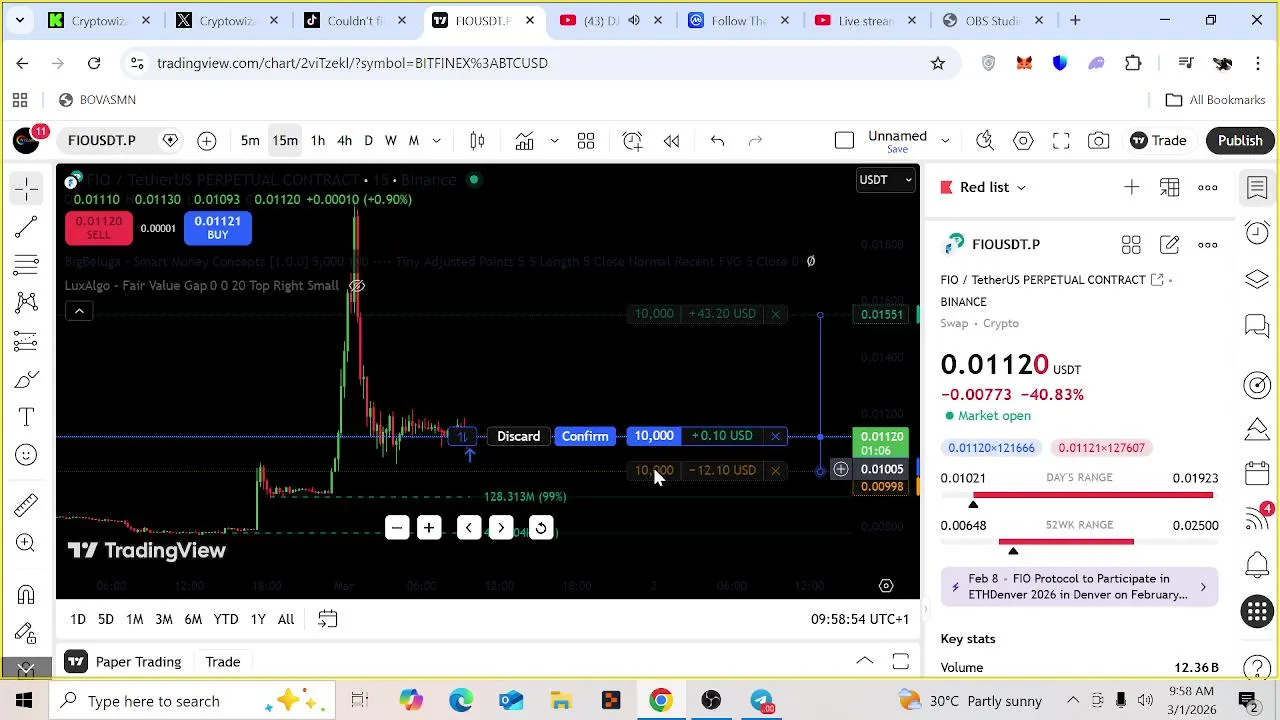1280x720 pixels.
Task: Select the ruler measure tool
Action: coord(27,505)
